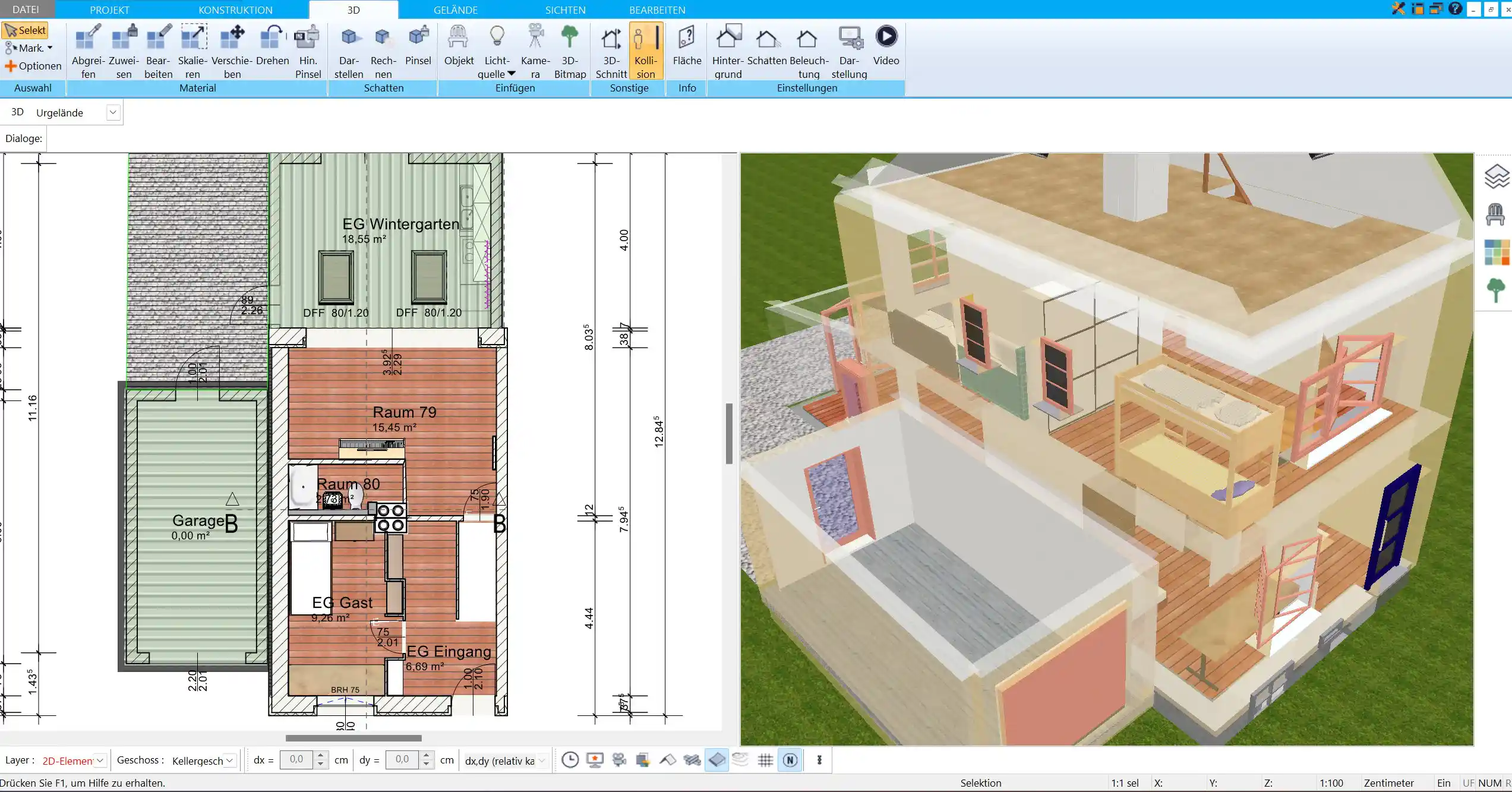Image resolution: width=1512 pixels, height=792 pixels.
Task: Select the Verschieben material tool
Action: [x=232, y=51]
